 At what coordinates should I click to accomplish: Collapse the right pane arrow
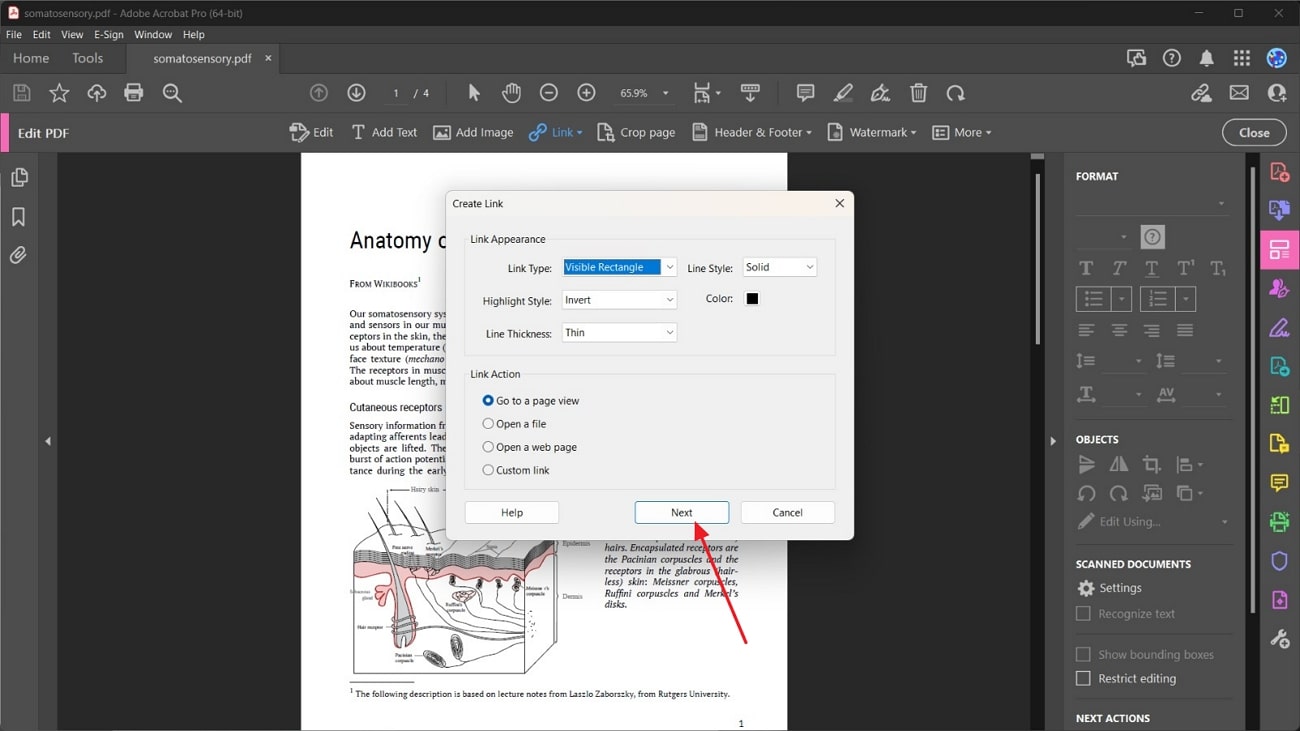click(x=1053, y=441)
